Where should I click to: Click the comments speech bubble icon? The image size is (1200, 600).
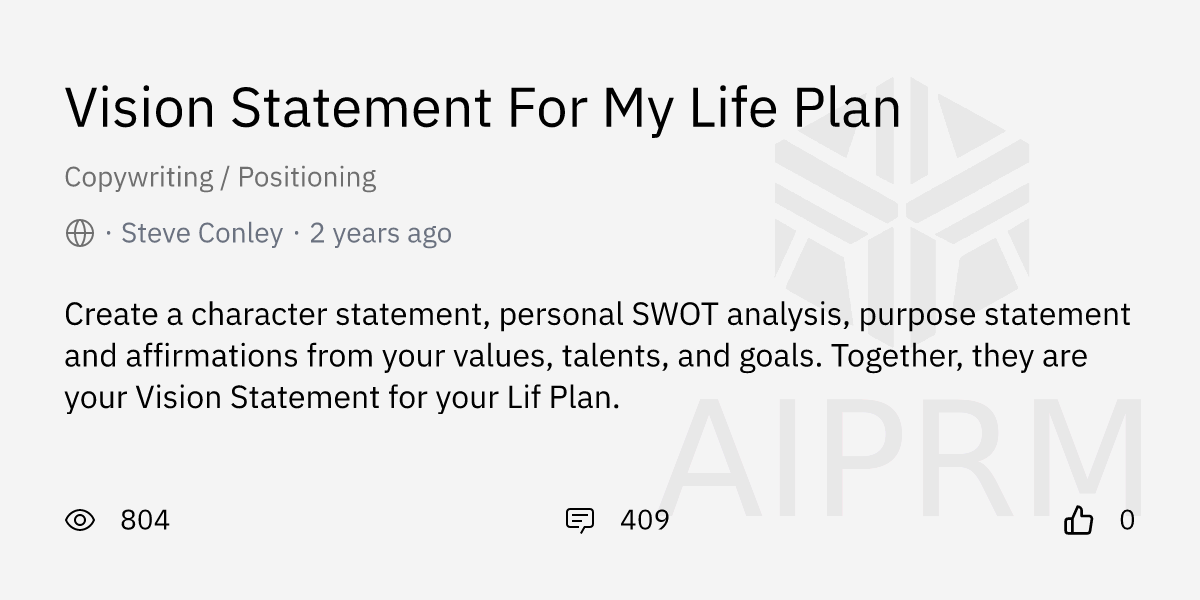pyautogui.click(x=580, y=520)
